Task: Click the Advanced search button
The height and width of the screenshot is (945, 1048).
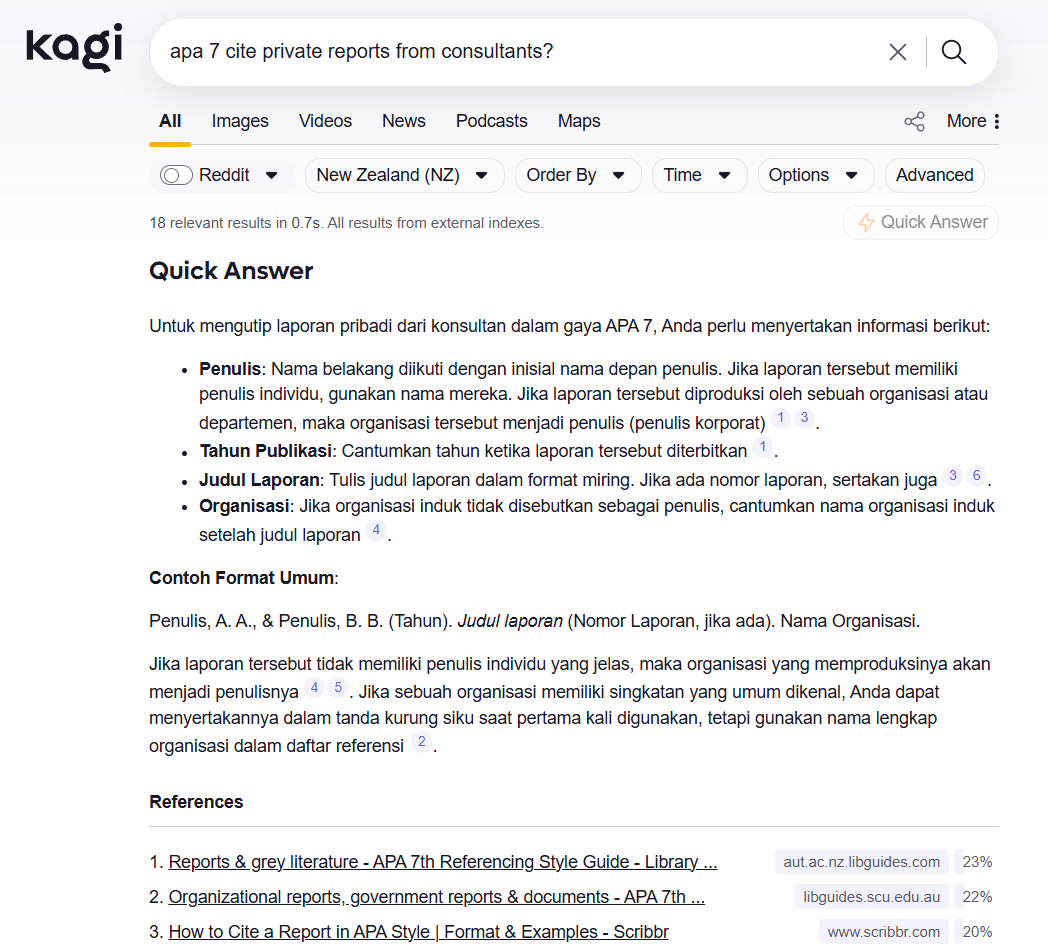Action: pos(934,175)
